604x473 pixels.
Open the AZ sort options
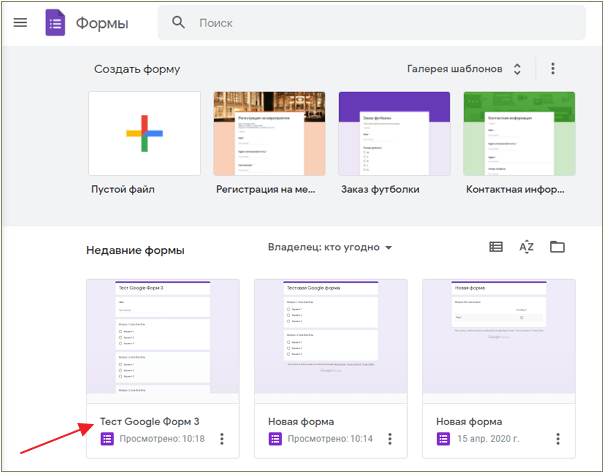click(x=526, y=247)
